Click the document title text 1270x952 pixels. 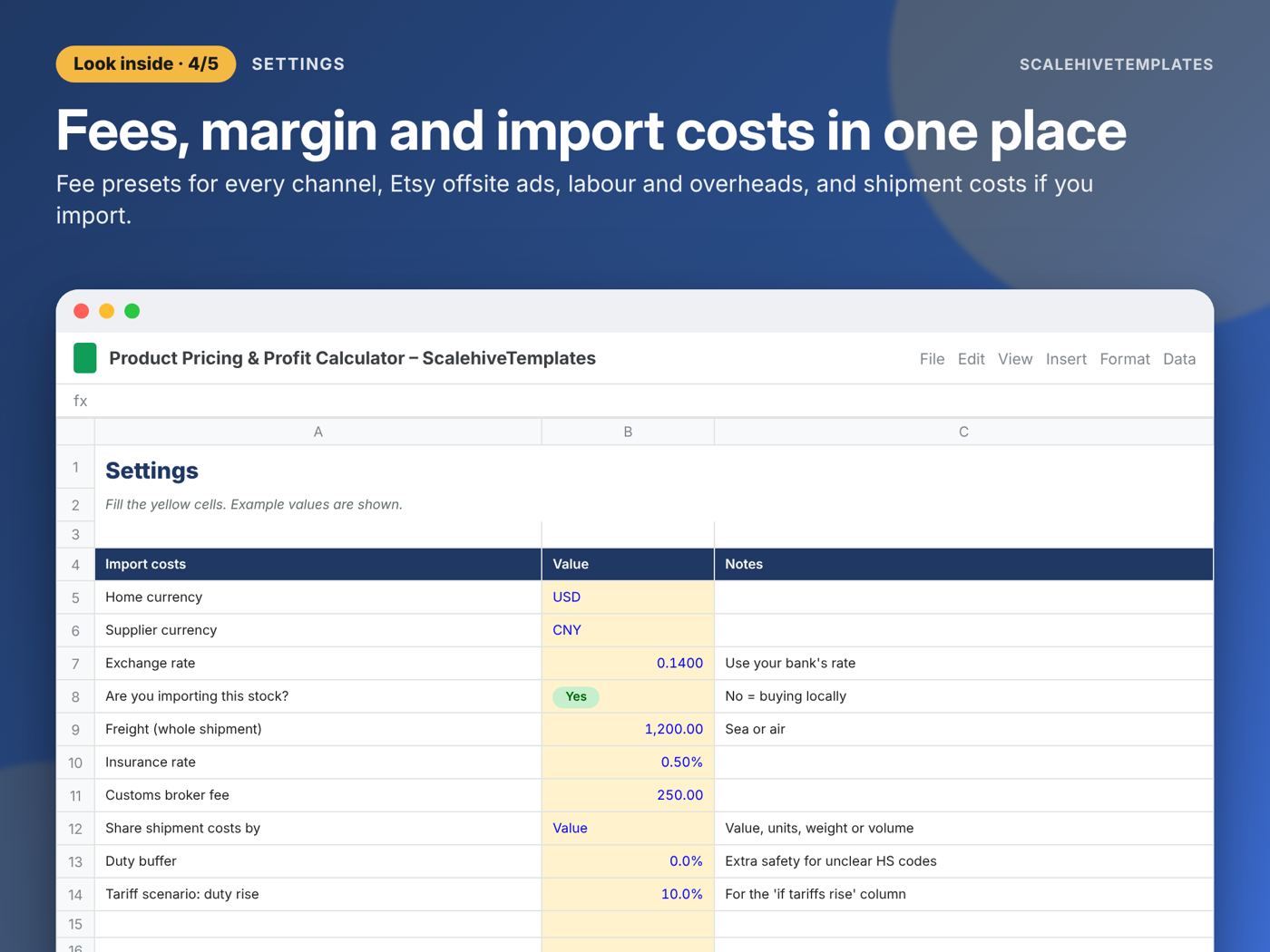352,358
